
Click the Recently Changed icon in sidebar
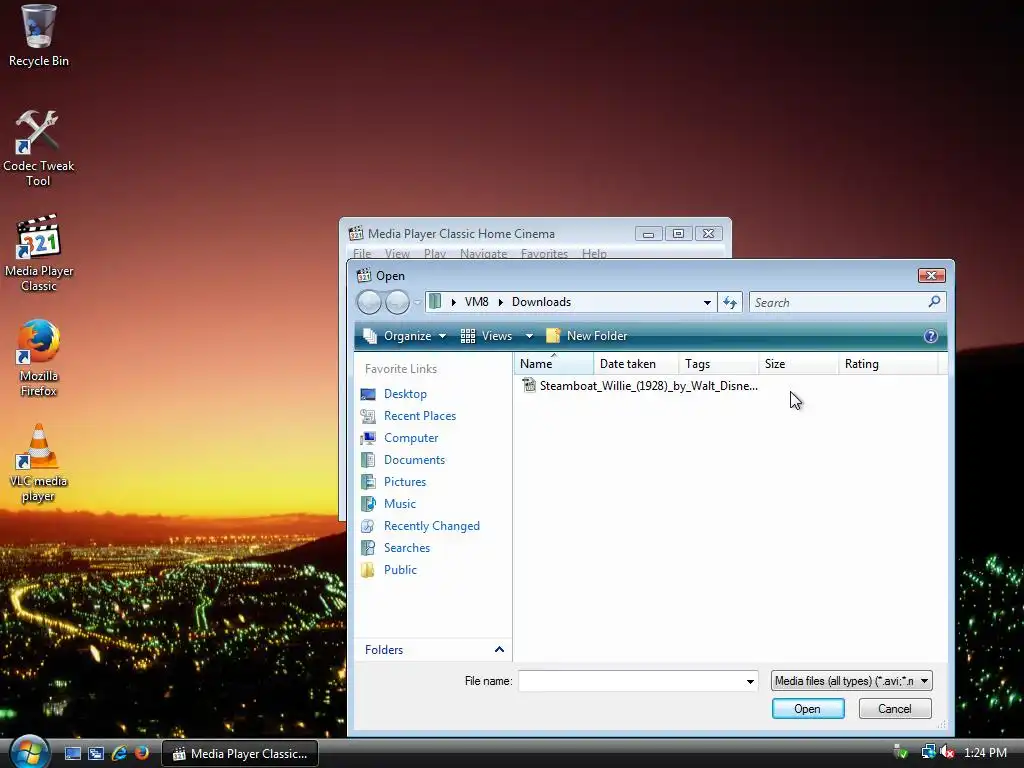click(368, 526)
